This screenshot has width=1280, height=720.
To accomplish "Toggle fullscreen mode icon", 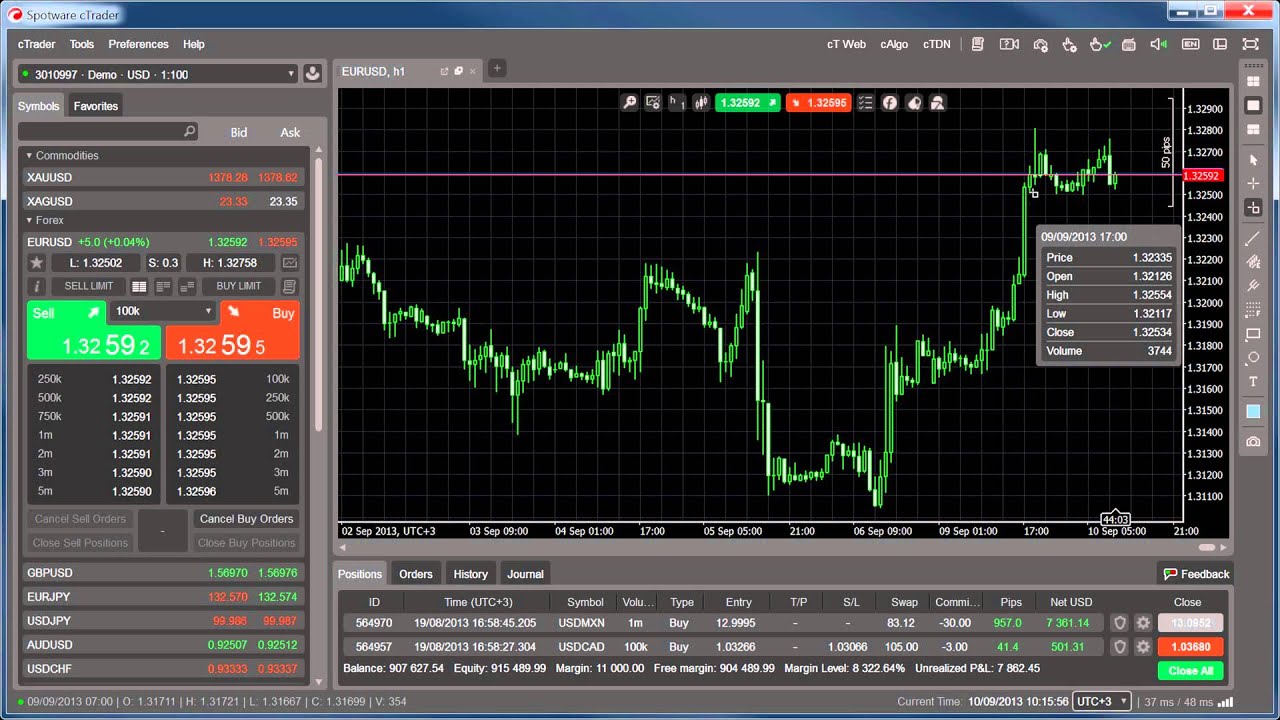I will (1250, 44).
